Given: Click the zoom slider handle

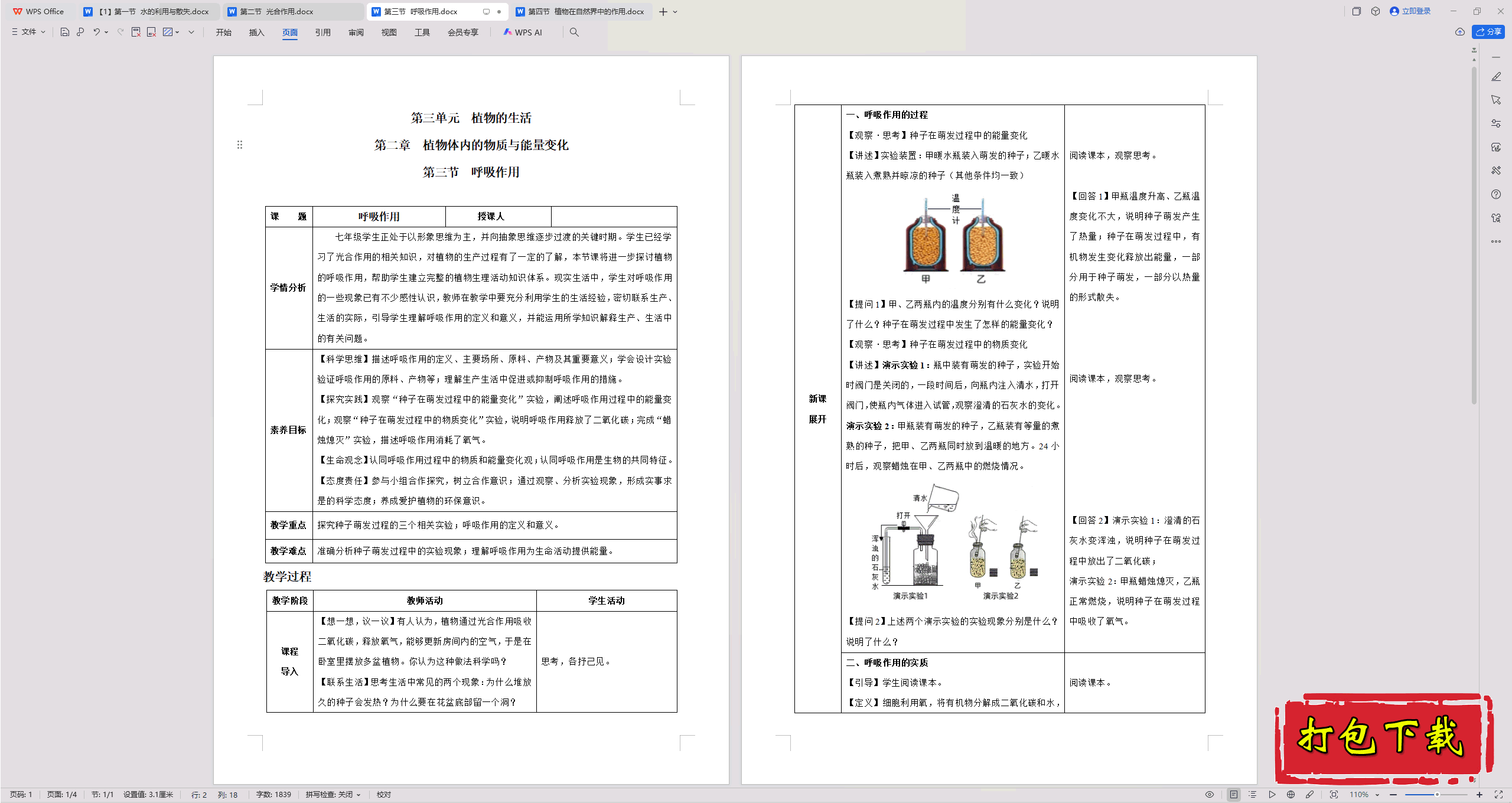Looking at the screenshot, I should [1437, 795].
